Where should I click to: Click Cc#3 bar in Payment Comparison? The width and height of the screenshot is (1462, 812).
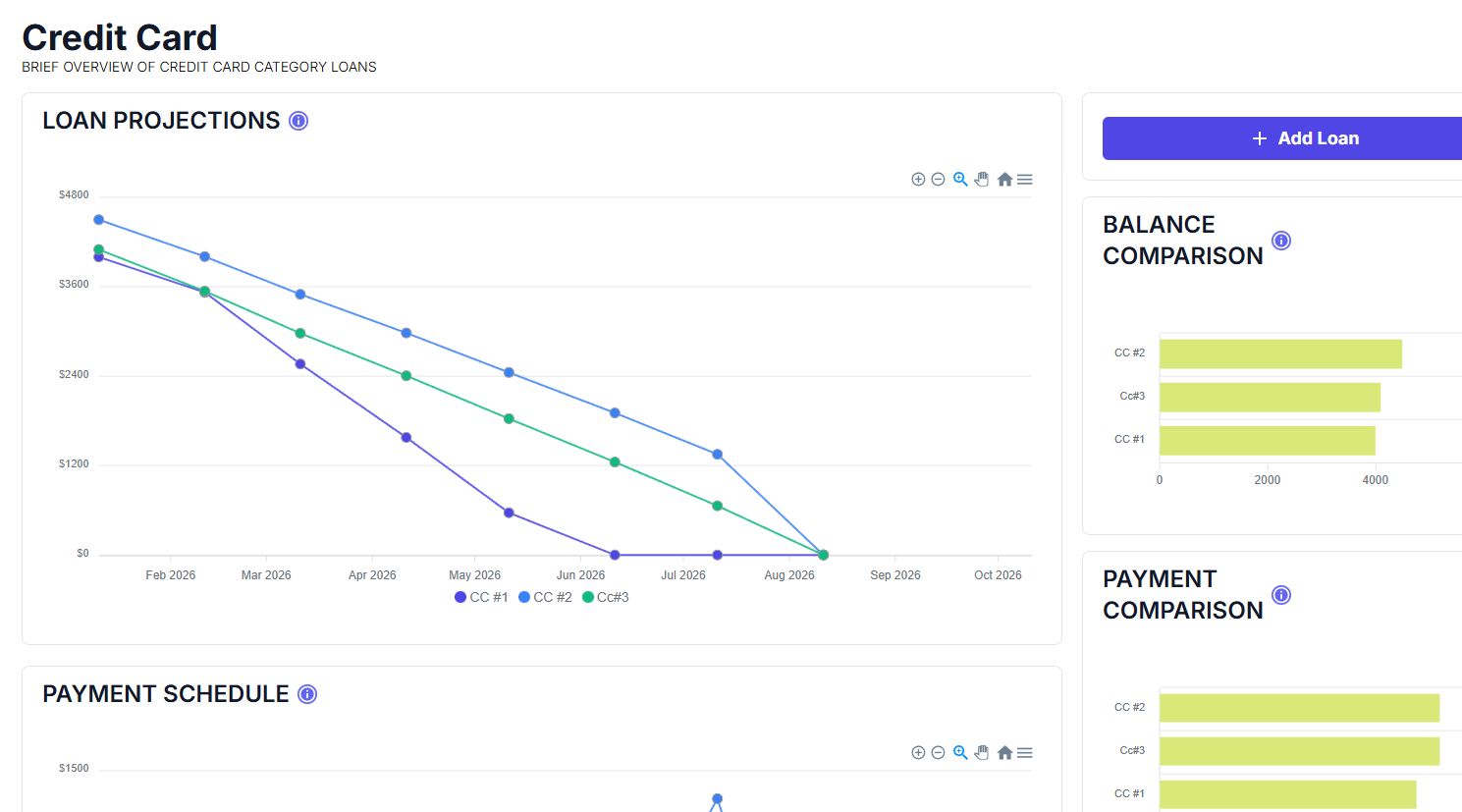click(1299, 751)
